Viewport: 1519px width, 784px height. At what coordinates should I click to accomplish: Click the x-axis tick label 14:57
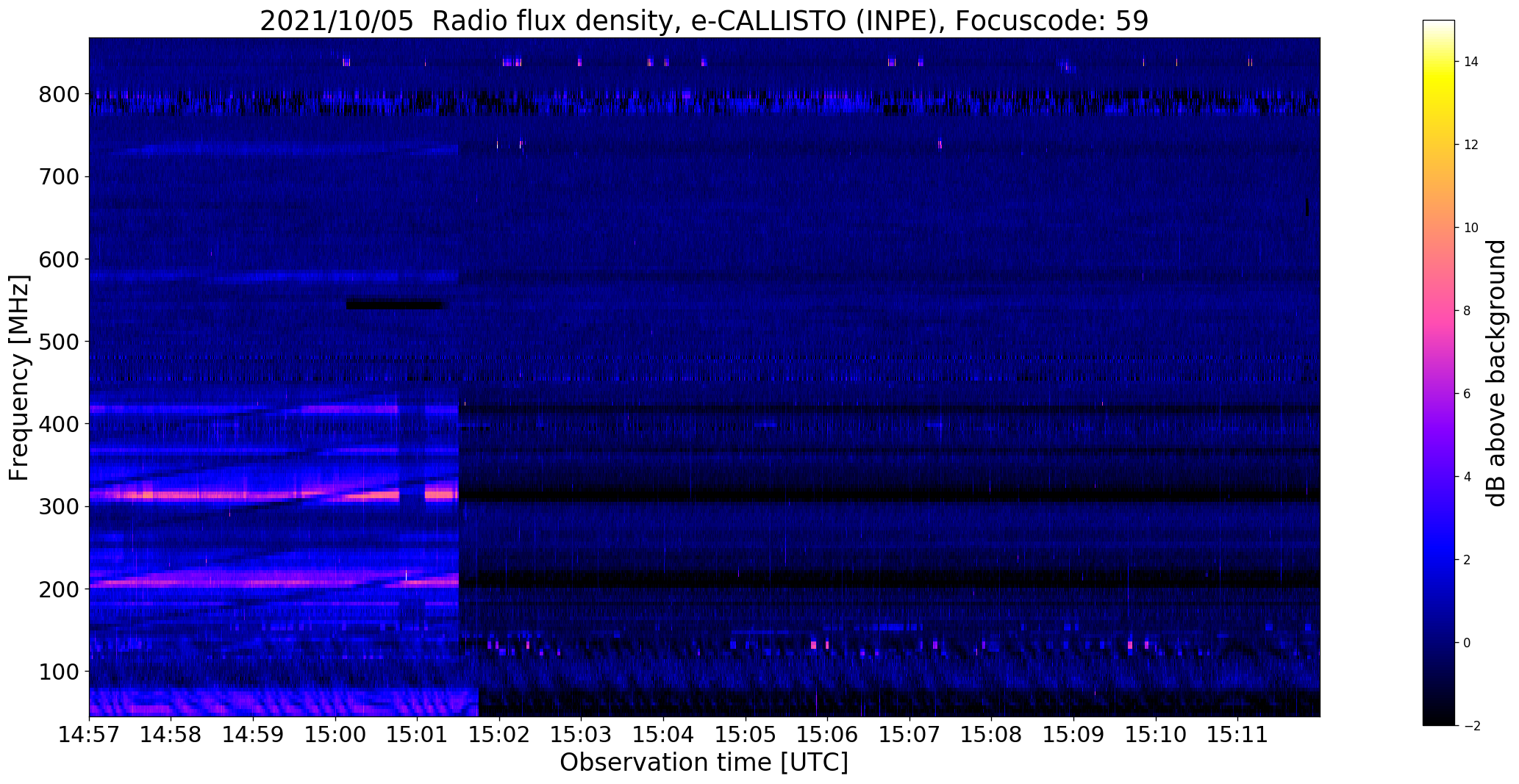pyautogui.click(x=89, y=735)
